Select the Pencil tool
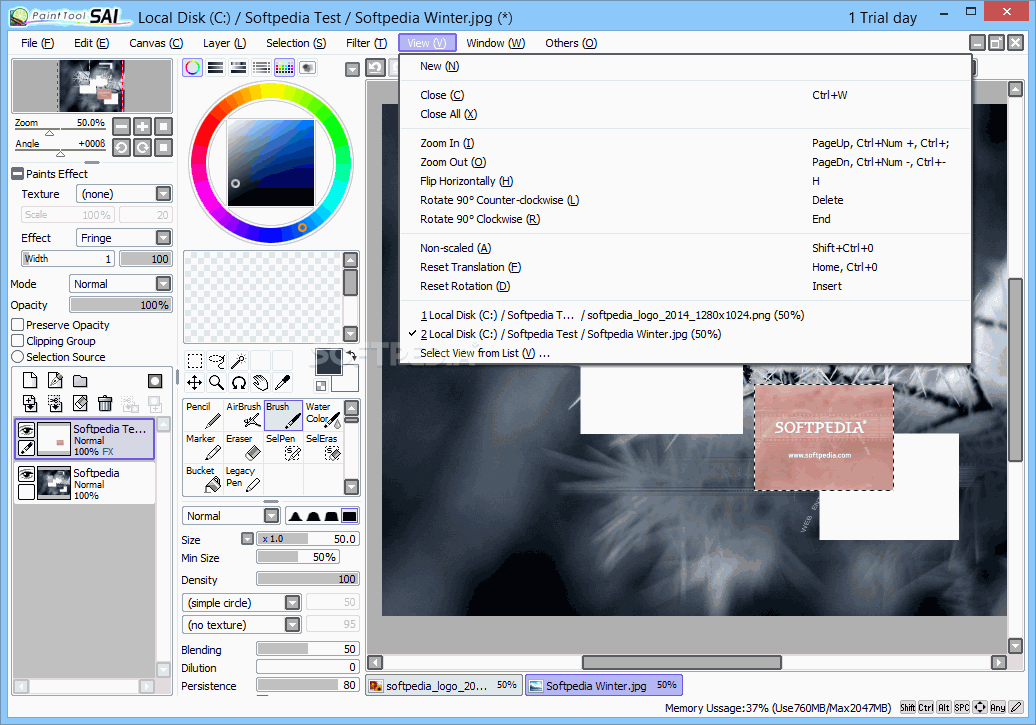Image resolution: width=1036 pixels, height=725 pixels. click(x=204, y=415)
